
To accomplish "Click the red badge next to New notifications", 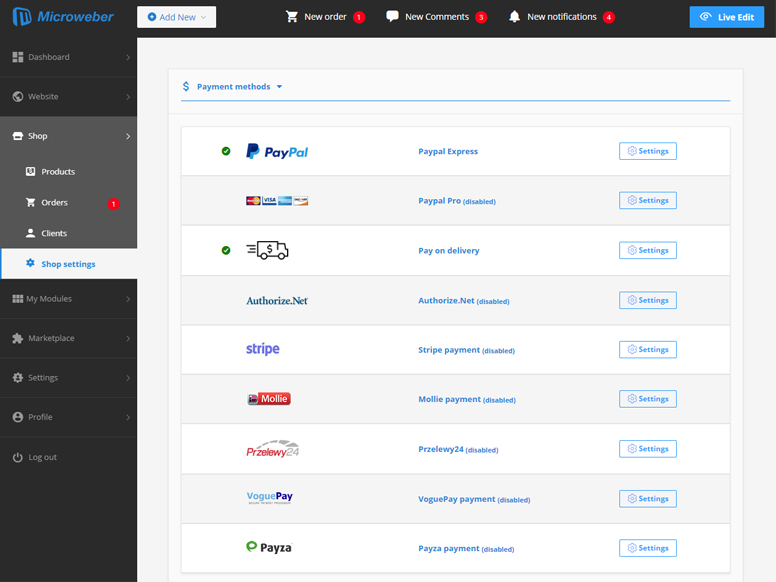I will [x=609, y=17].
